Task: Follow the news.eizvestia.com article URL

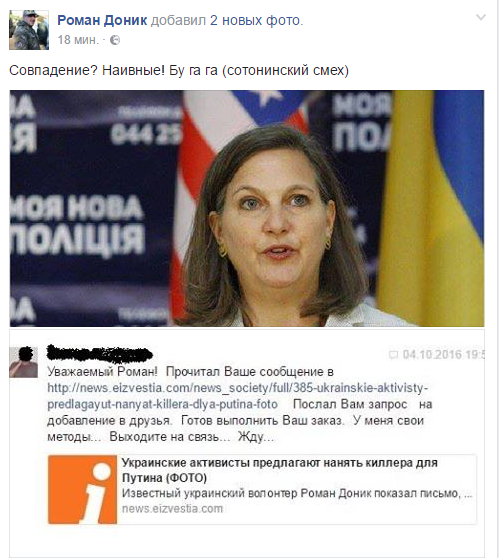Action: coord(237,388)
